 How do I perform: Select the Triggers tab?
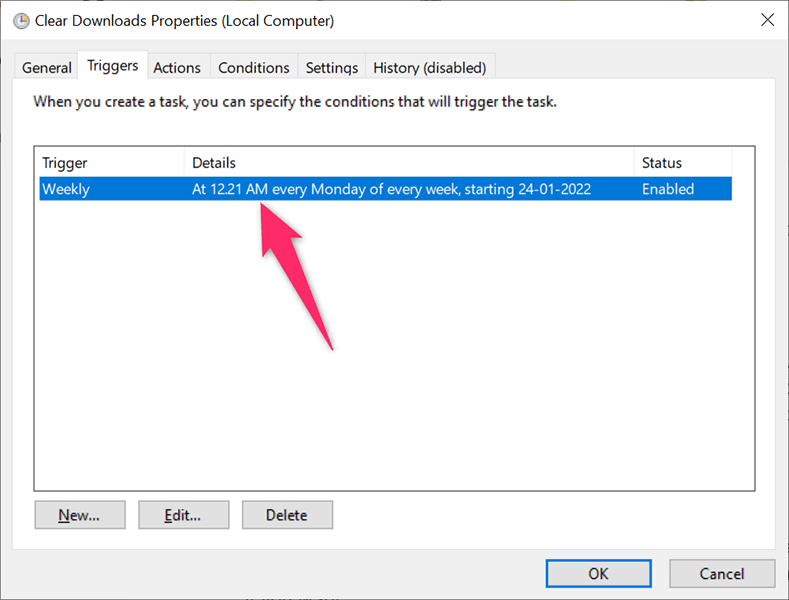click(x=113, y=66)
